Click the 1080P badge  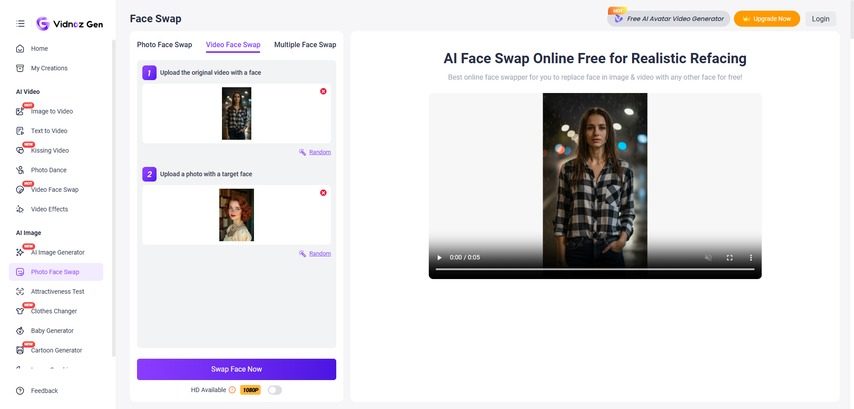251,390
